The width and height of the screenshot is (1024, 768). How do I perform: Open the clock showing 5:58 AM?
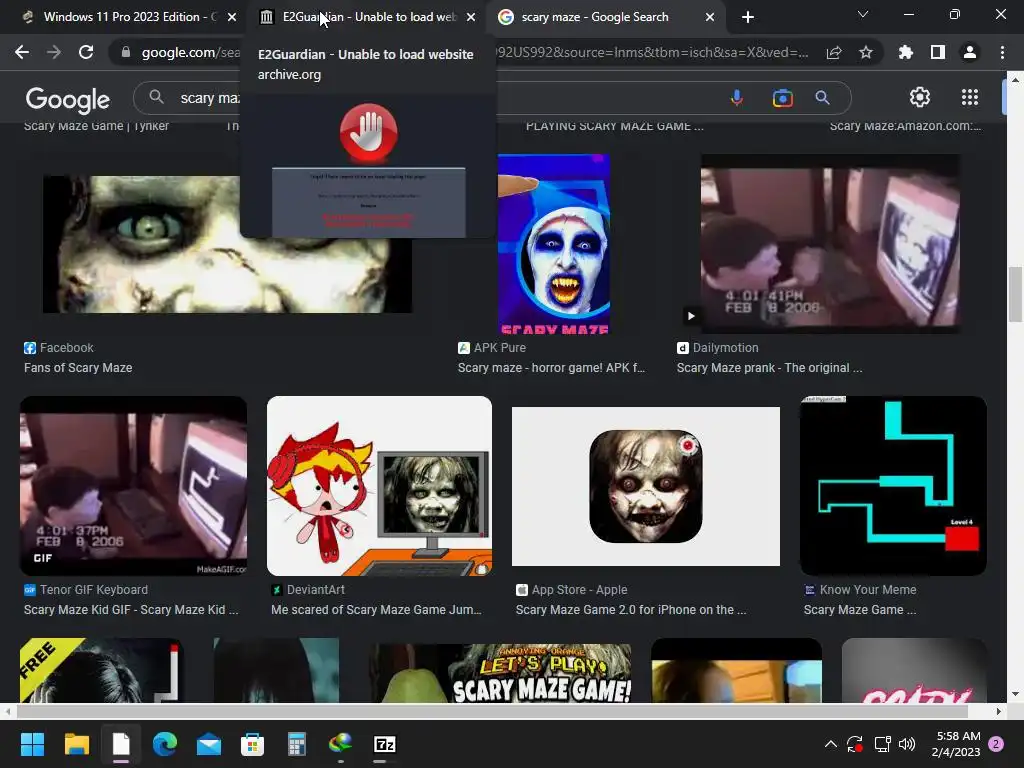click(x=957, y=744)
